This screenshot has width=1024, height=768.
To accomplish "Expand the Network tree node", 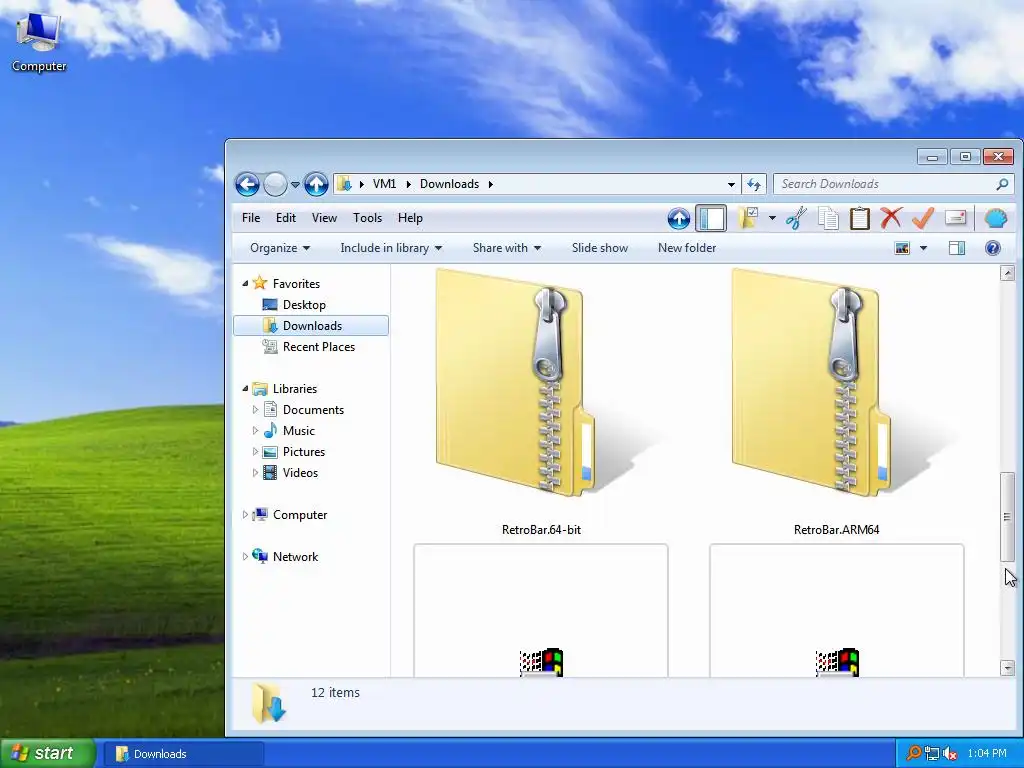I will [x=245, y=556].
